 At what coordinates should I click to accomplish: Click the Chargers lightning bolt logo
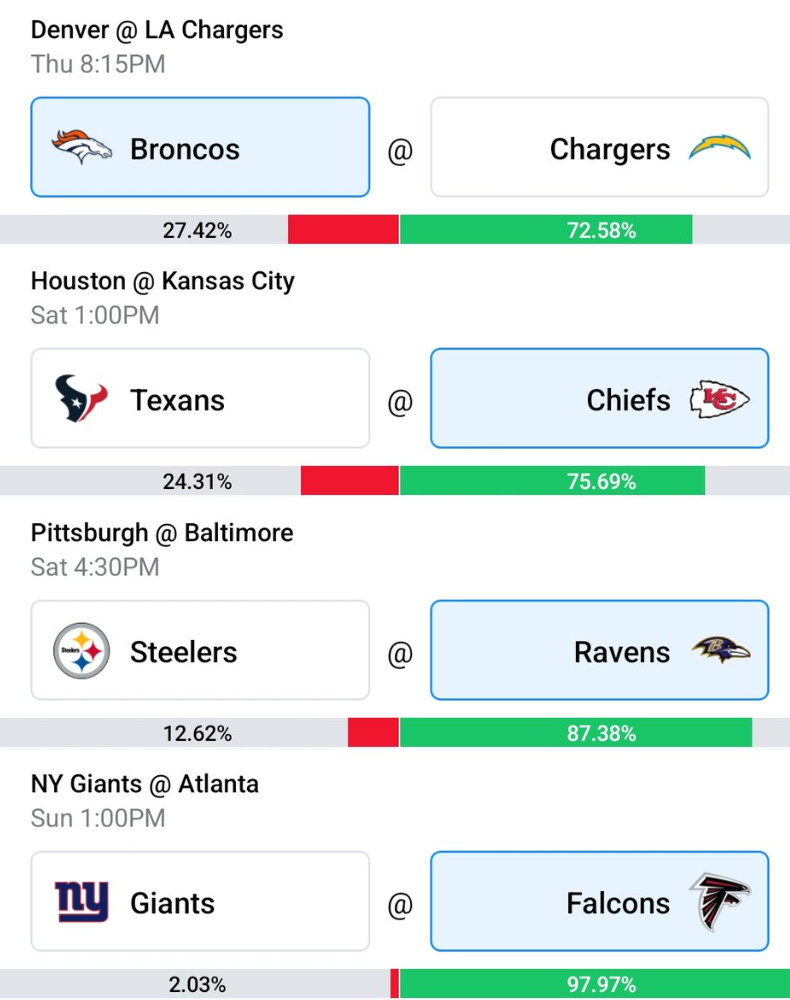coord(720,147)
